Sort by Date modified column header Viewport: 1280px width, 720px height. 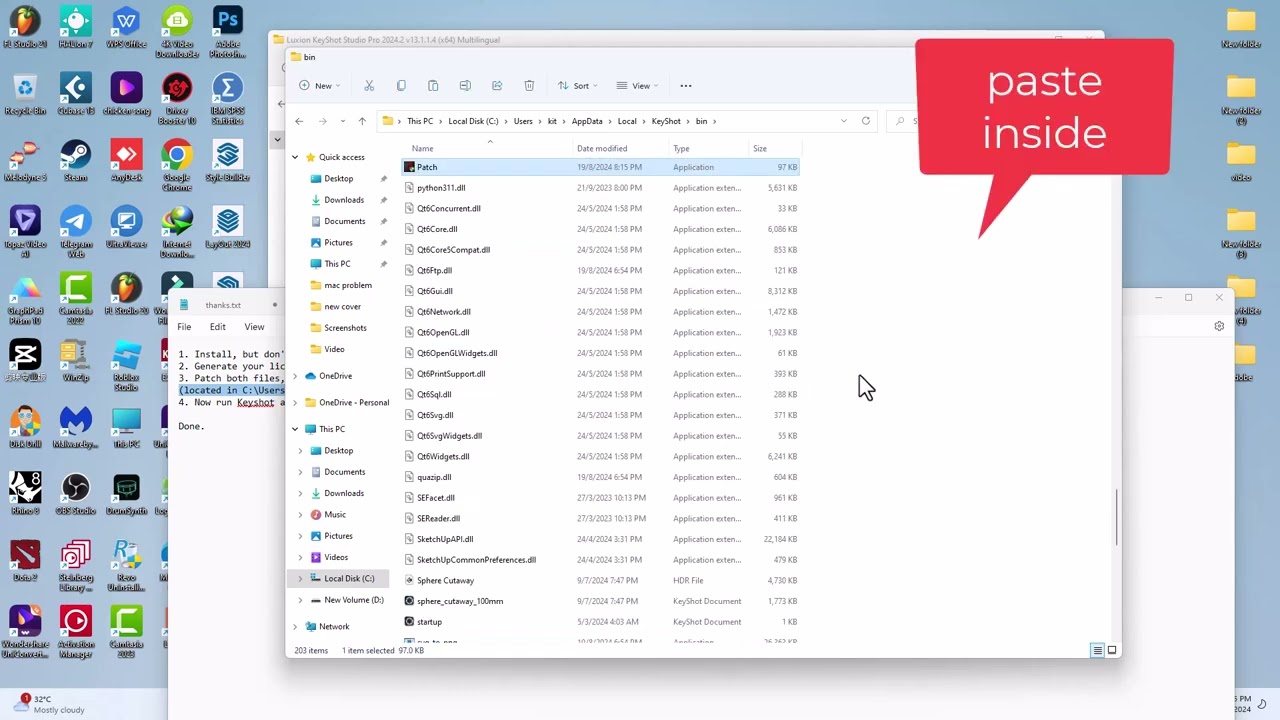tap(602, 149)
